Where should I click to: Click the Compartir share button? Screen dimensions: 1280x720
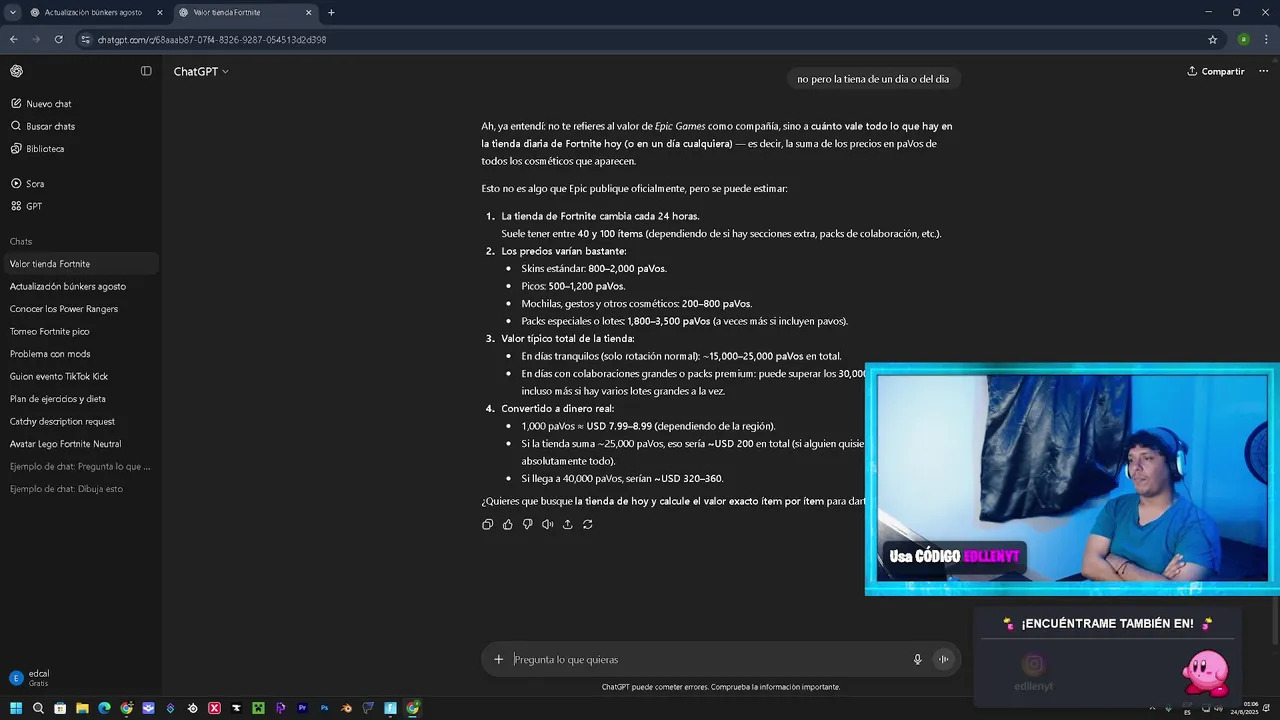click(x=1215, y=71)
